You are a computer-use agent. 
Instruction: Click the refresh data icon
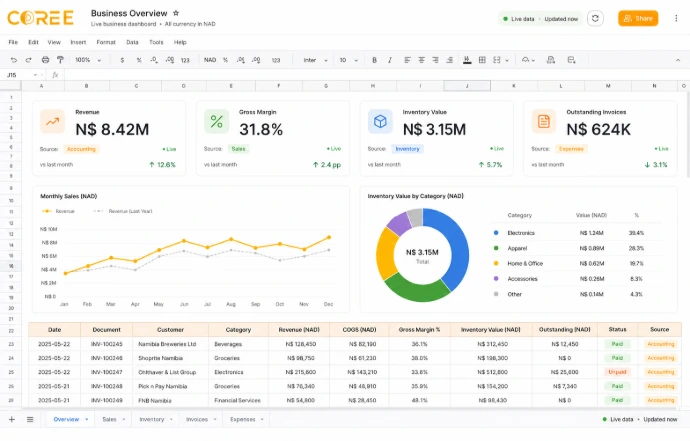coord(595,18)
